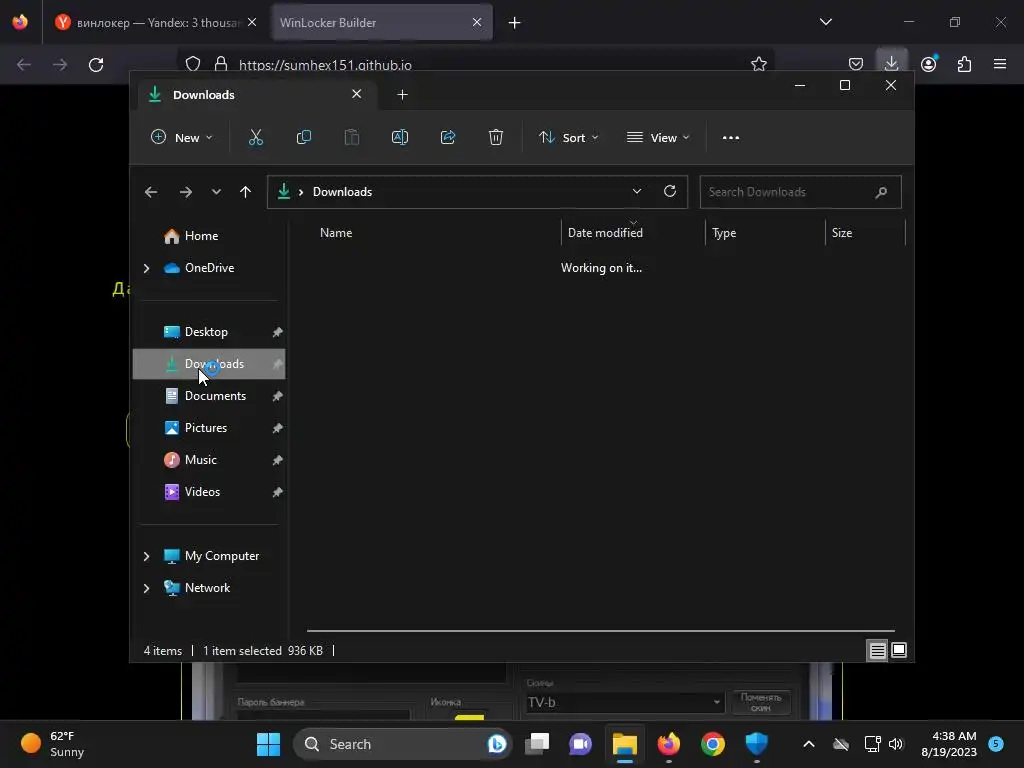Expand the address bar history dropdown
Viewport: 1024px width, 768px height.
(637, 191)
